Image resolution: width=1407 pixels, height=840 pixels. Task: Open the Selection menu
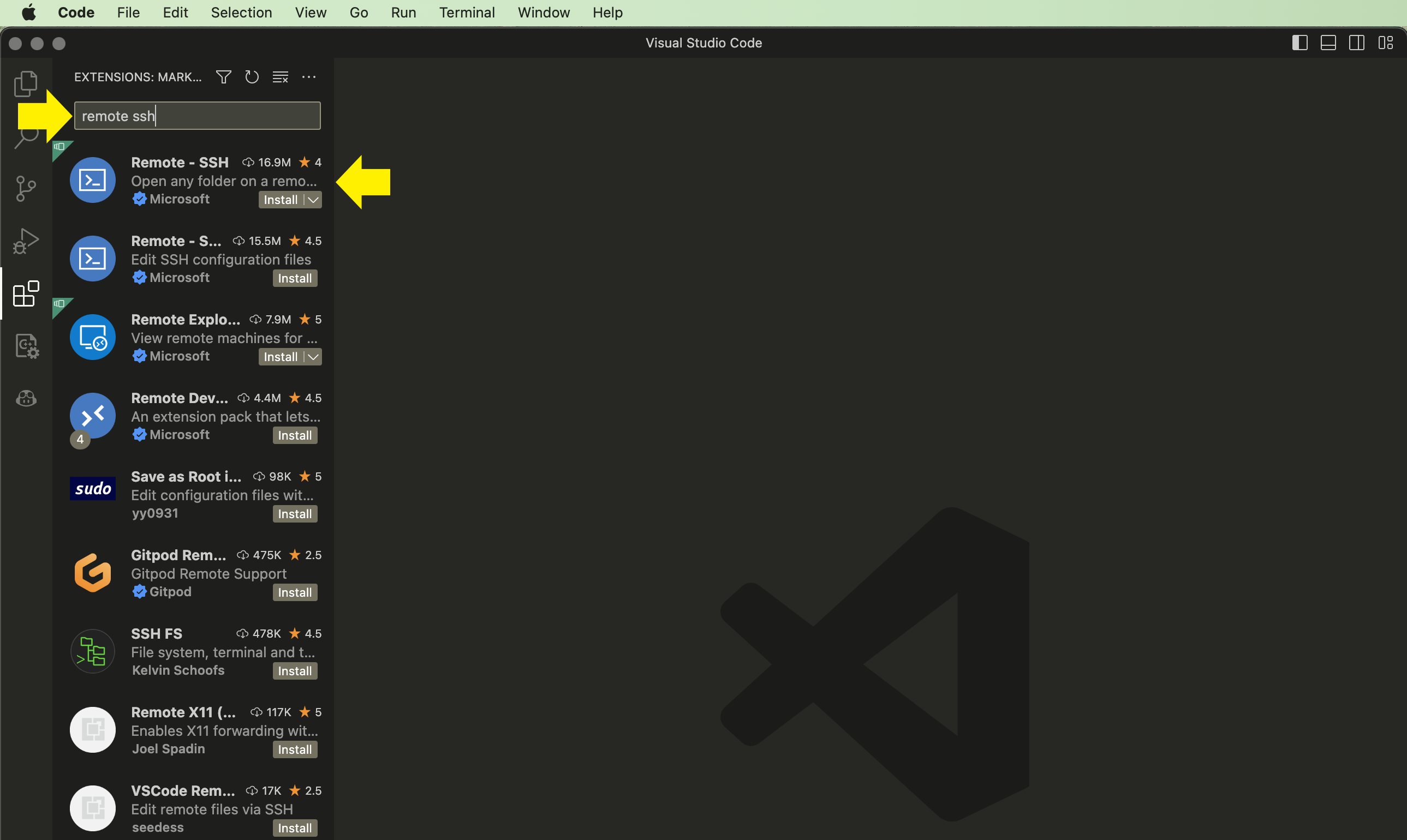[x=241, y=13]
